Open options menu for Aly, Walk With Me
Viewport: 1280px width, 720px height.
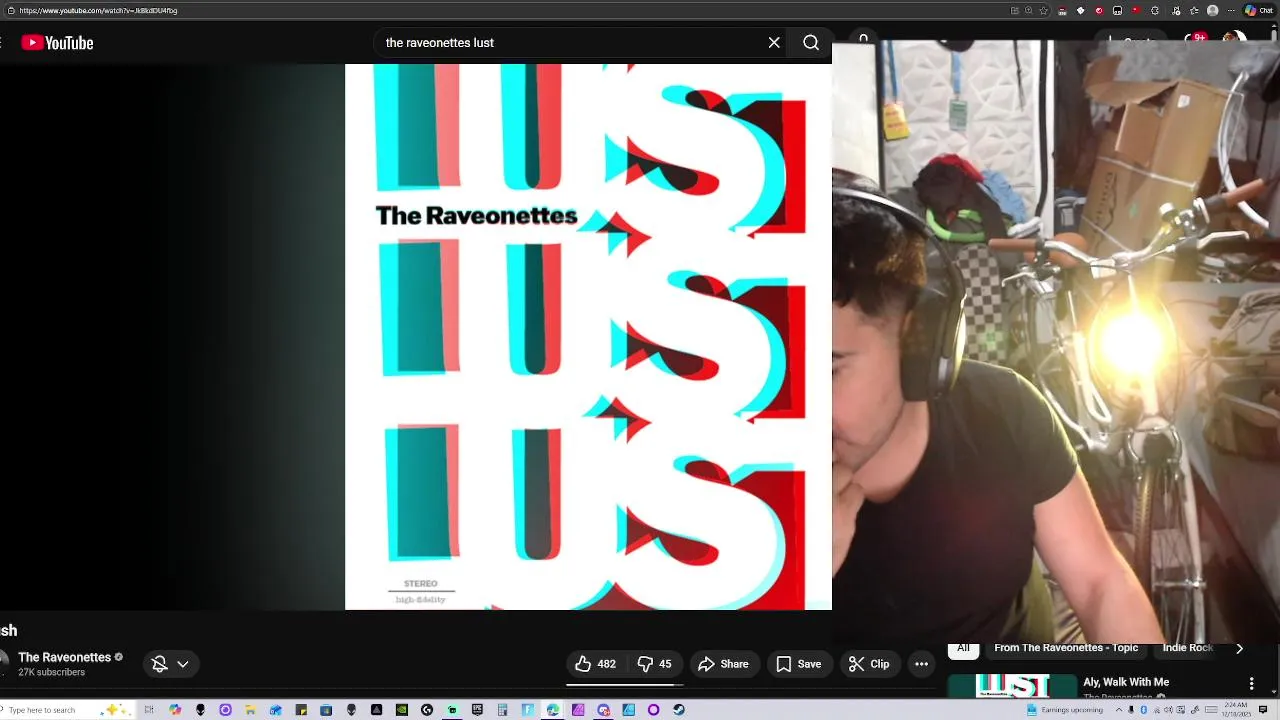pyautogui.click(x=1251, y=683)
